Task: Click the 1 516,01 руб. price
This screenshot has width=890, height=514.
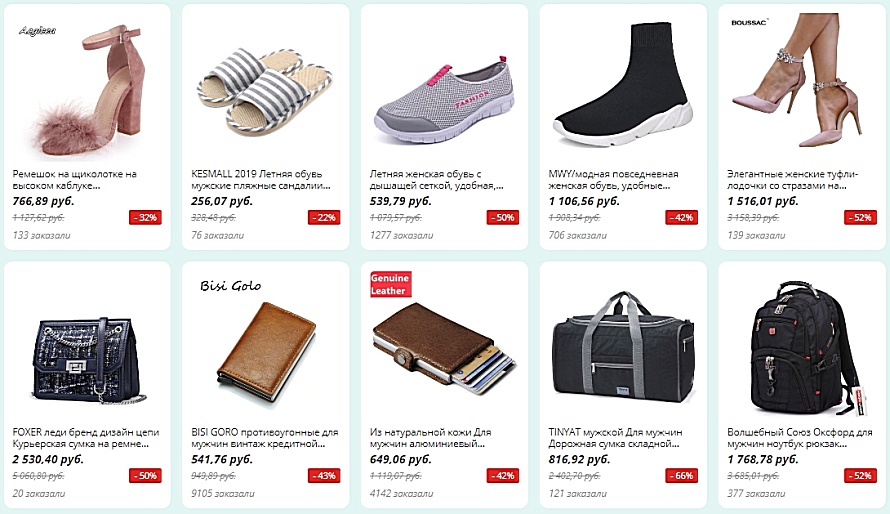Action: [x=762, y=201]
